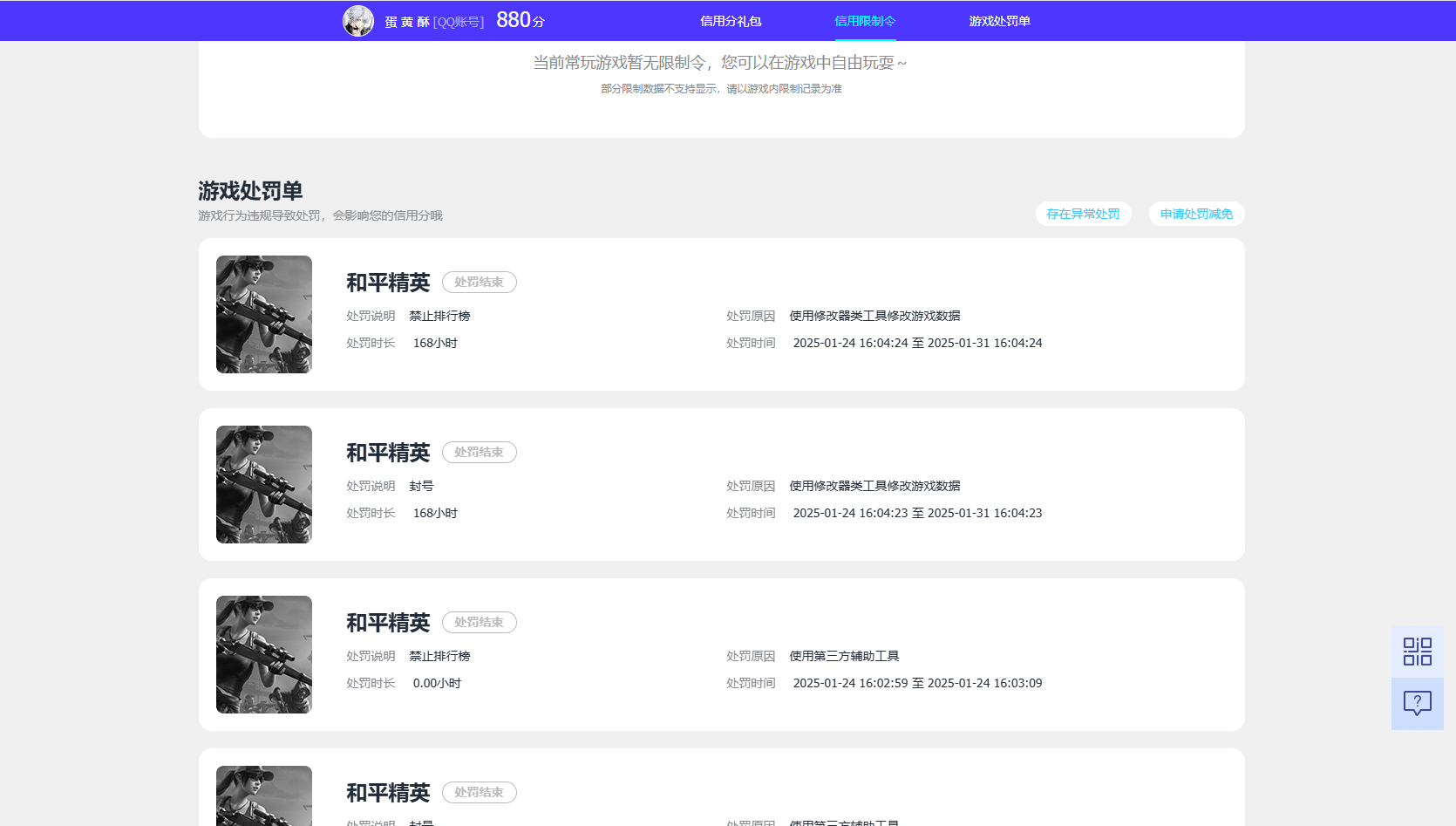Switch to the 游戏处罚单 tab
Viewport: 1456px width, 826px height.
pos(998,20)
